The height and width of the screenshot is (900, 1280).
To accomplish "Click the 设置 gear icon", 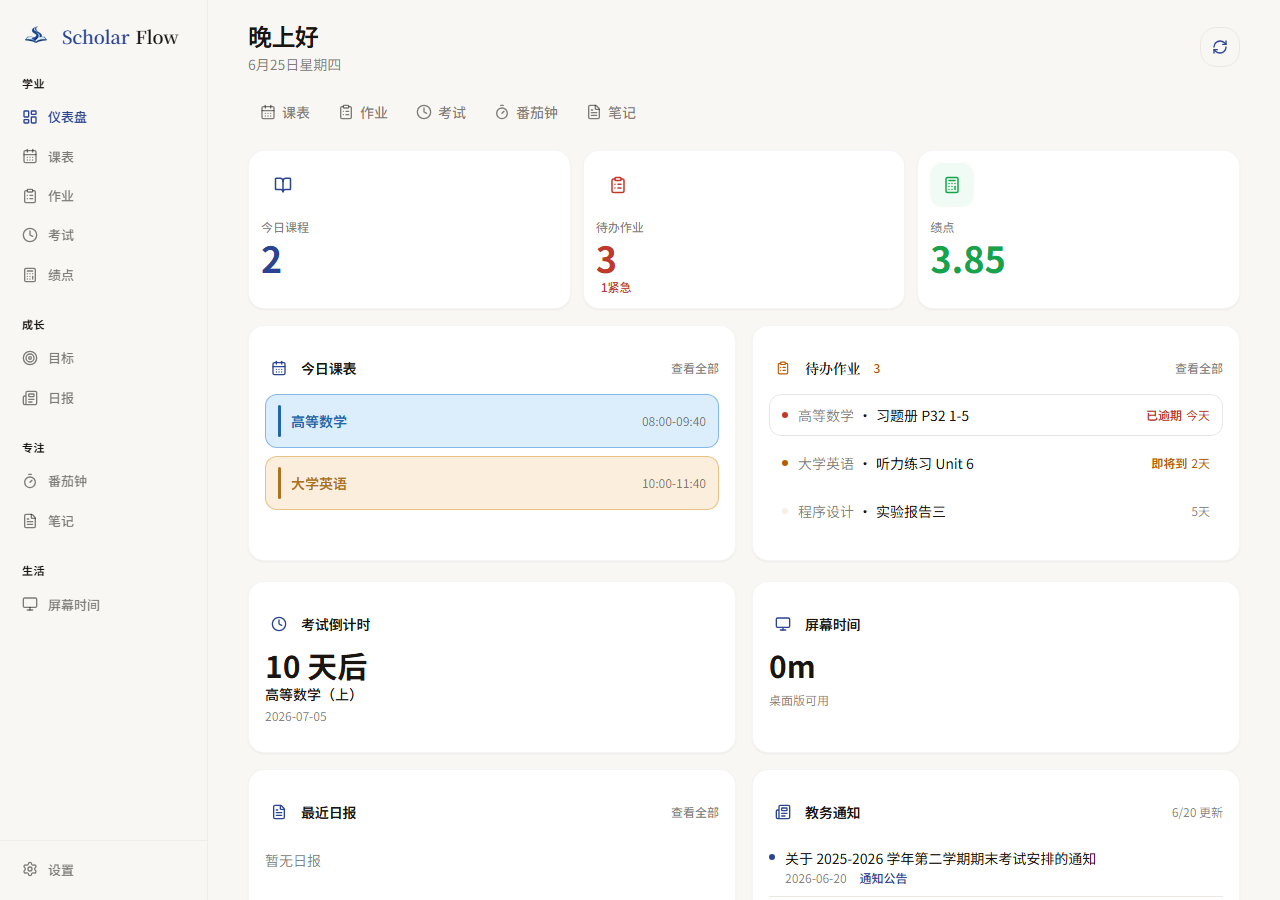I will 30,870.
